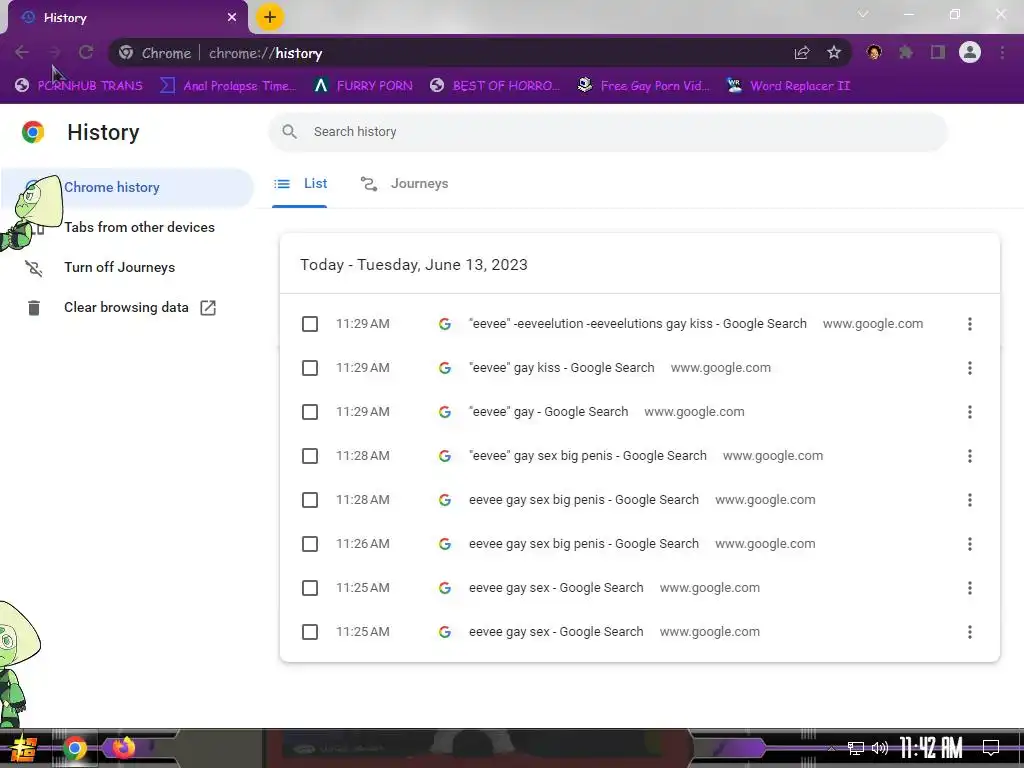Open Clear browsing data

coord(127,308)
